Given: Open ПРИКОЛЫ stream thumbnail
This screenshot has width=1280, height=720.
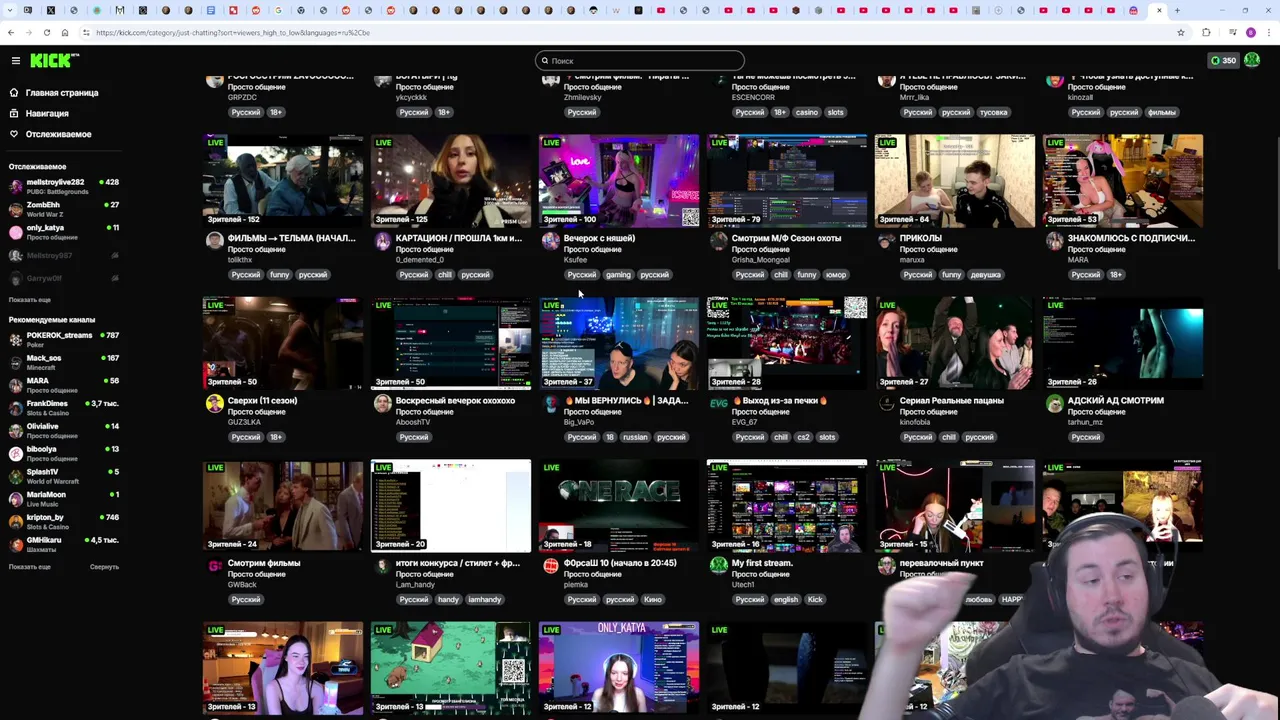Looking at the screenshot, I should (x=955, y=181).
